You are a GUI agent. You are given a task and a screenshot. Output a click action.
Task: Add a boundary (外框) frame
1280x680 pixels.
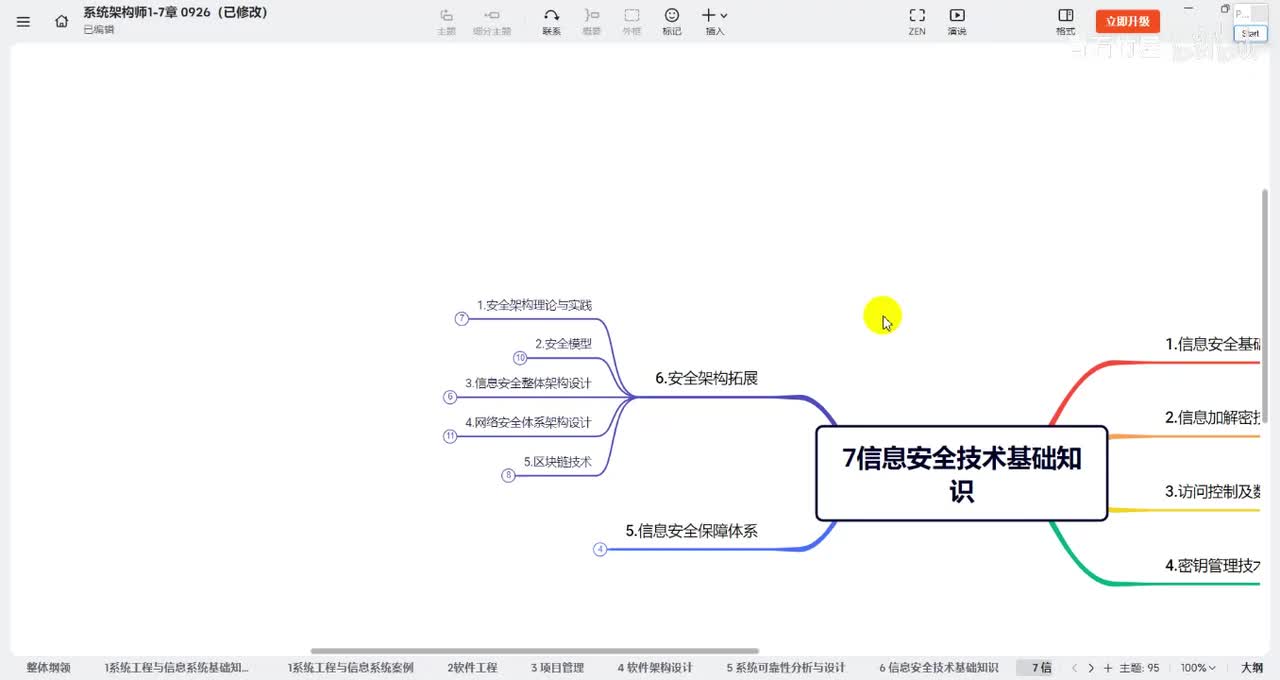click(x=632, y=21)
